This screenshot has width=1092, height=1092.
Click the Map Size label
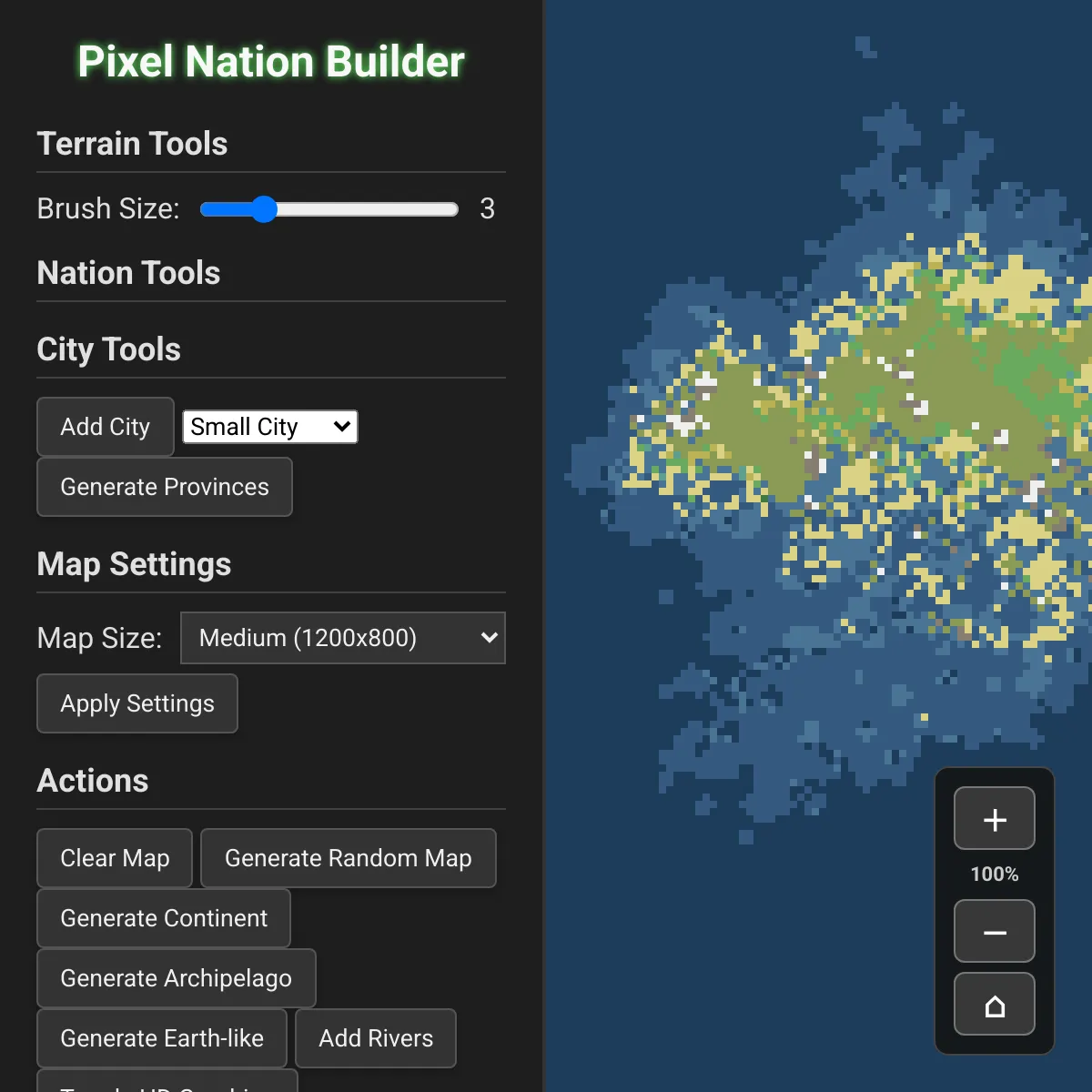point(99,638)
